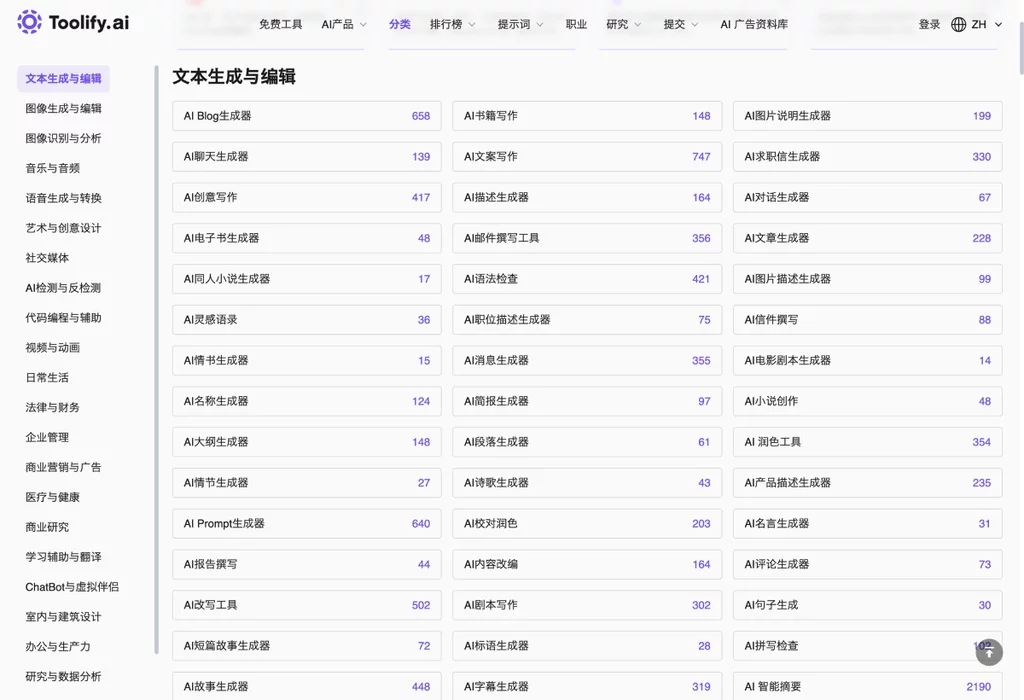Select the 分类 menu item
Image resolution: width=1024 pixels, height=700 pixels.
[x=399, y=24]
